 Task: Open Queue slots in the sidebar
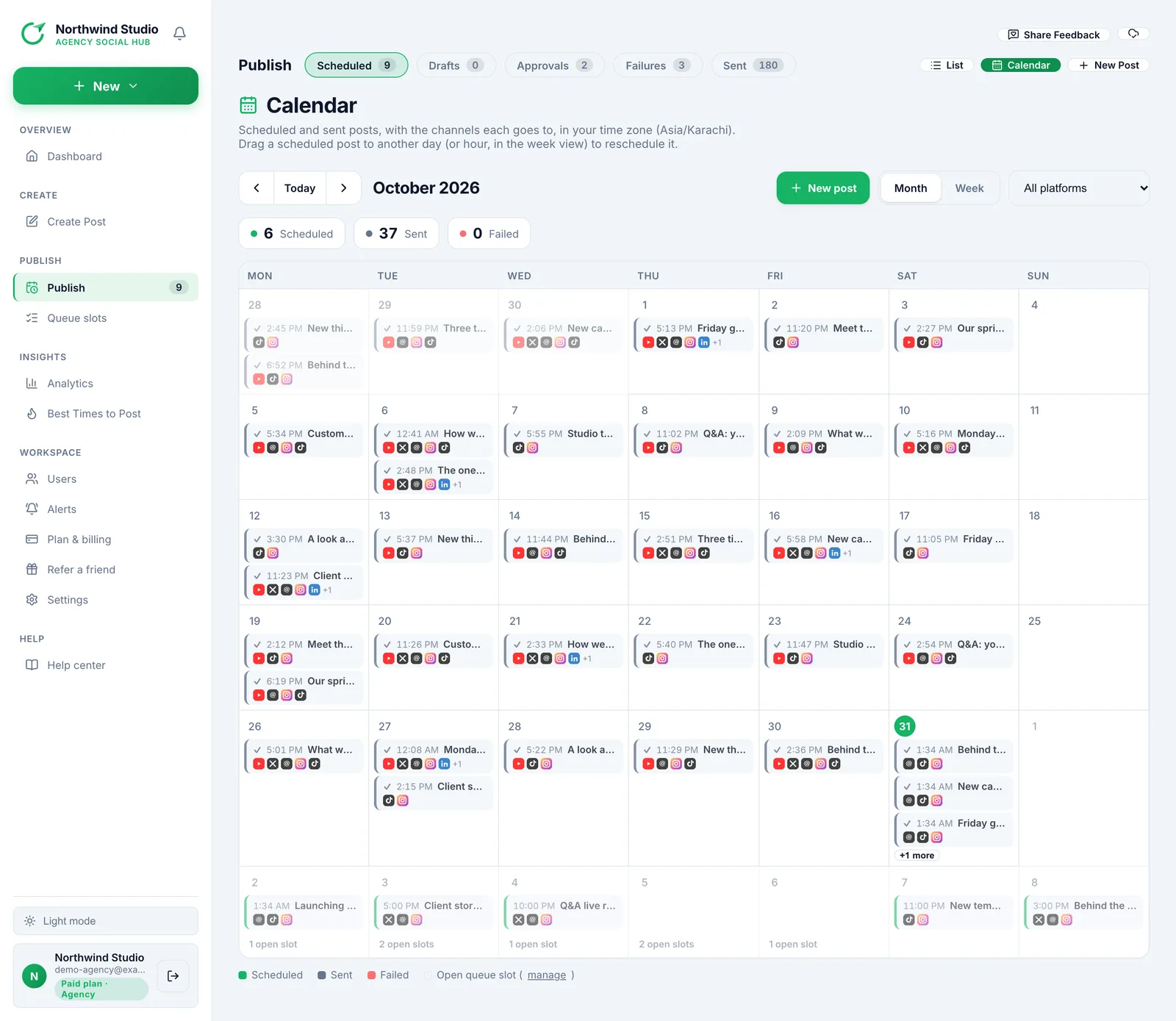pos(106,318)
